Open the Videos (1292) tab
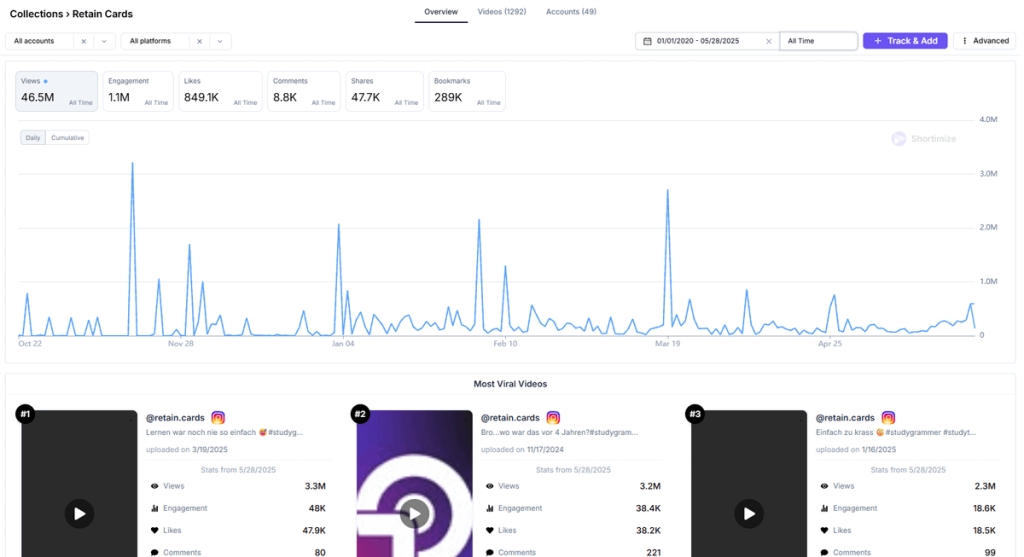Screen dimensions: 1024x557 coord(501,12)
